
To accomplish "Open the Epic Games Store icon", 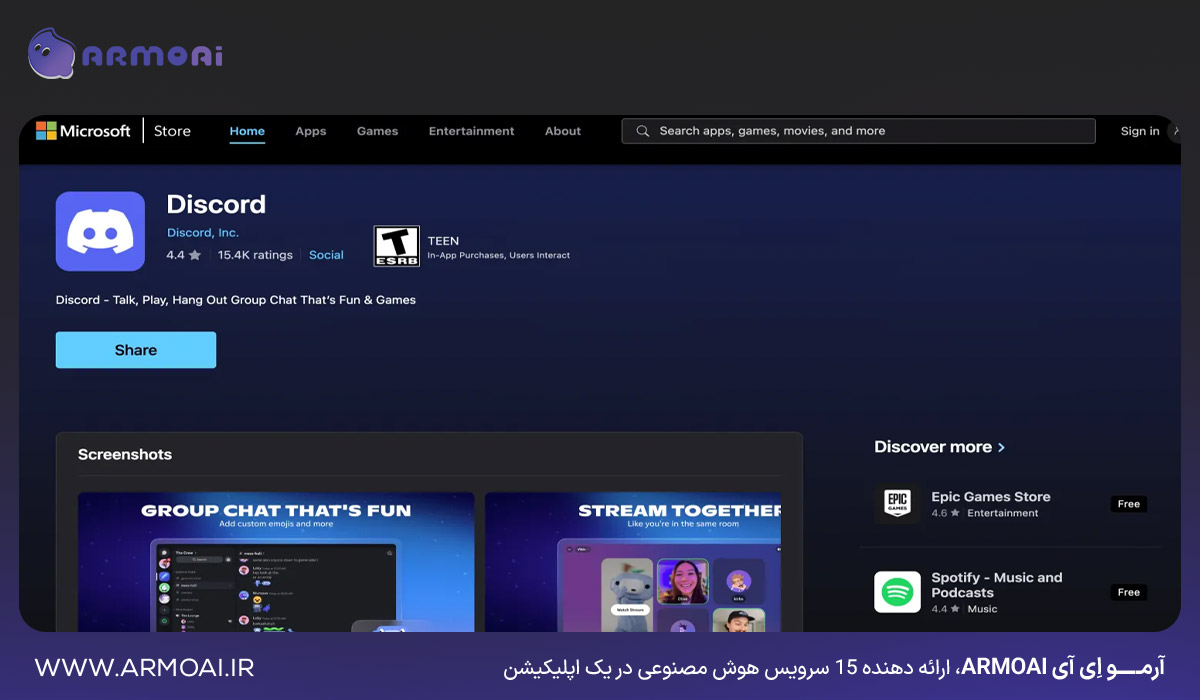I will [x=897, y=504].
